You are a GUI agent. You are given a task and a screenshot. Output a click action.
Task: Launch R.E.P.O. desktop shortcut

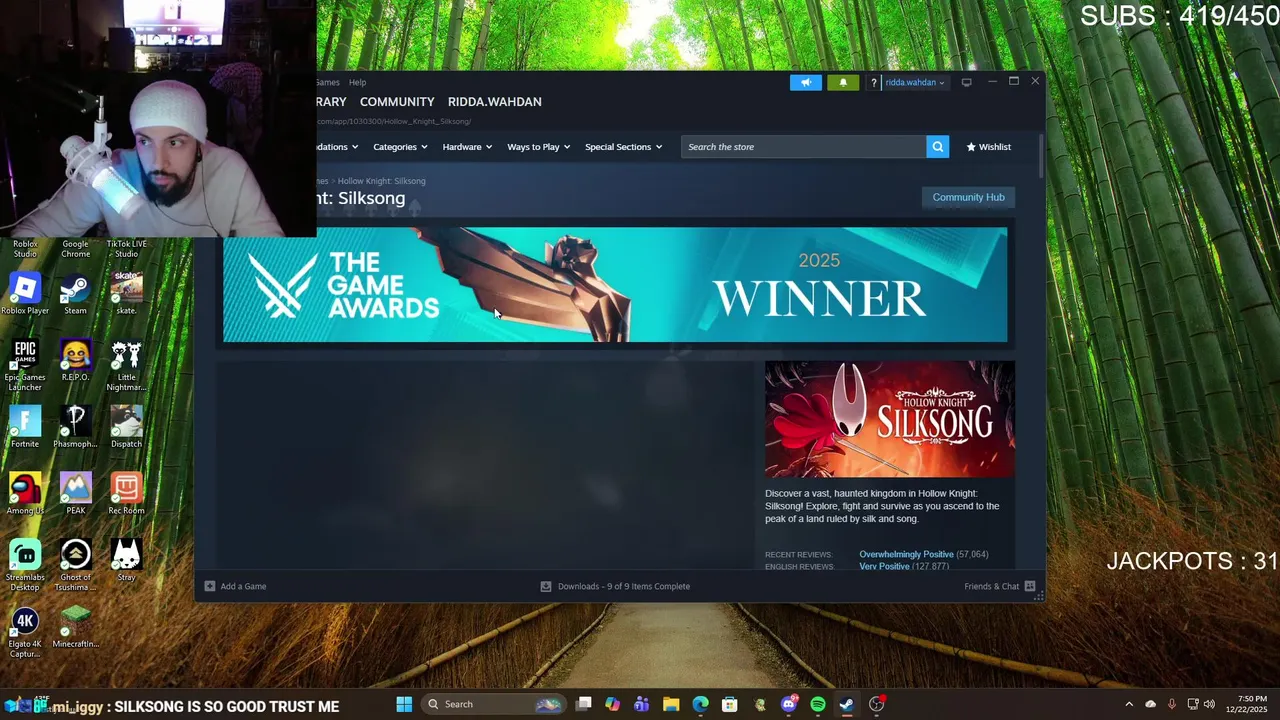(x=75, y=361)
